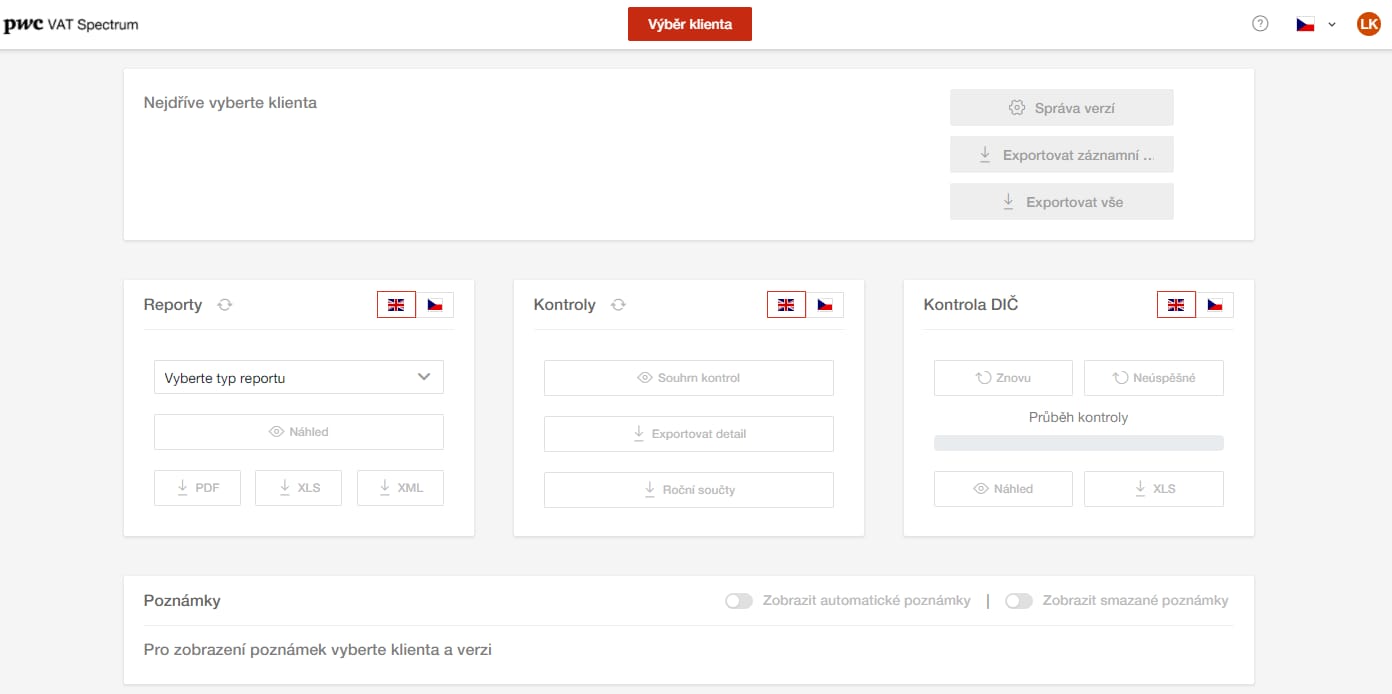The width and height of the screenshot is (1392, 694).
Task: Select English flag in Kontrola DIČ panel
Action: pyautogui.click(x=1176, y=305)
